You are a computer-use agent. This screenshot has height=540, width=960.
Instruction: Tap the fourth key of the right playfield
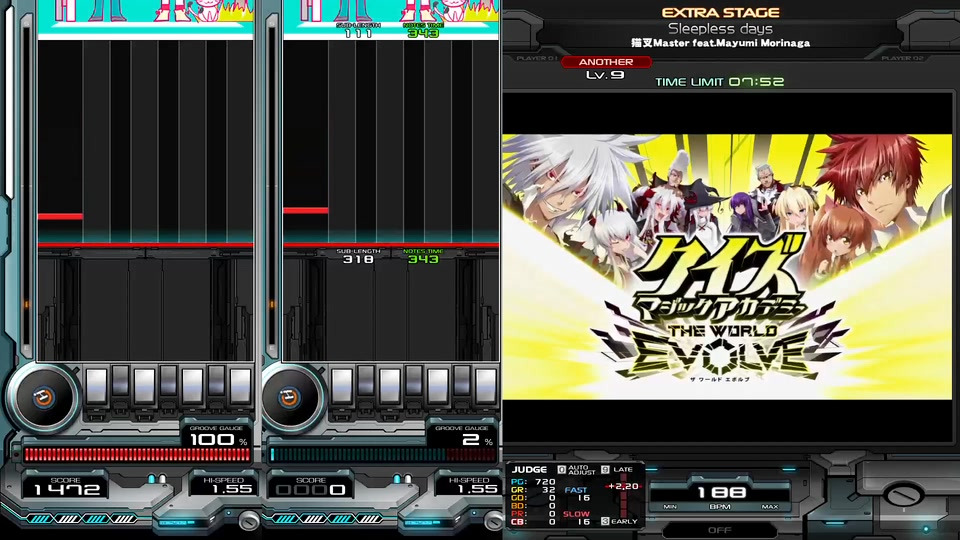tap(414, 381)
